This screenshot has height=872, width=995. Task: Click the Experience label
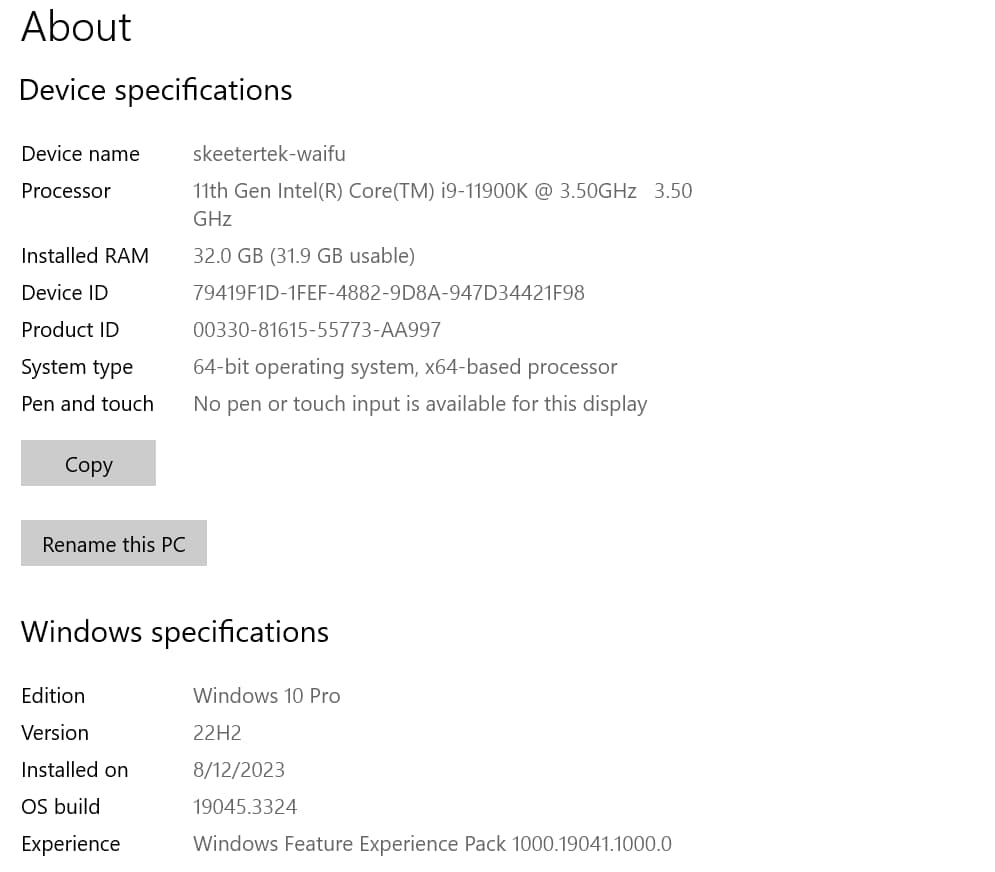70,844
